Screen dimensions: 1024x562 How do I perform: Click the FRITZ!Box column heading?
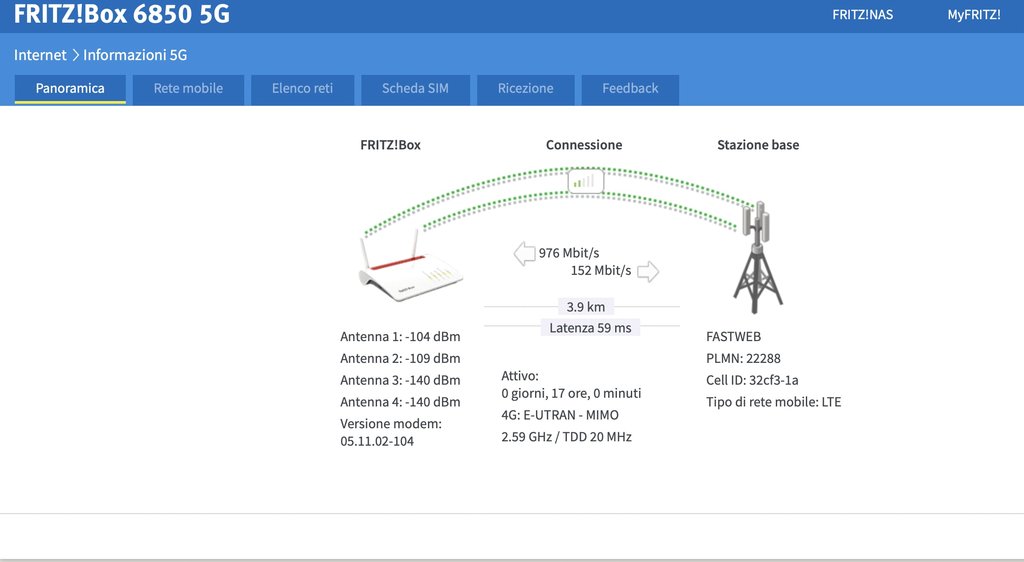pos(391,145)
